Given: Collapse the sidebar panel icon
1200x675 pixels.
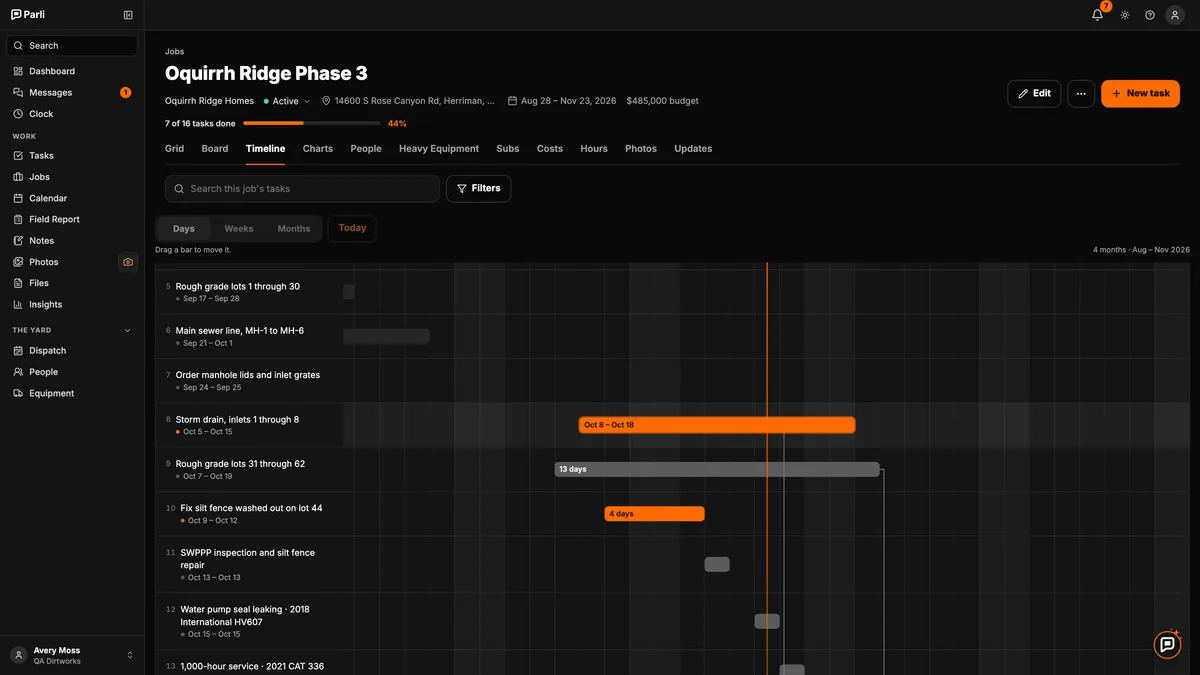Looking at the screenshot, I should pos(128,15).
